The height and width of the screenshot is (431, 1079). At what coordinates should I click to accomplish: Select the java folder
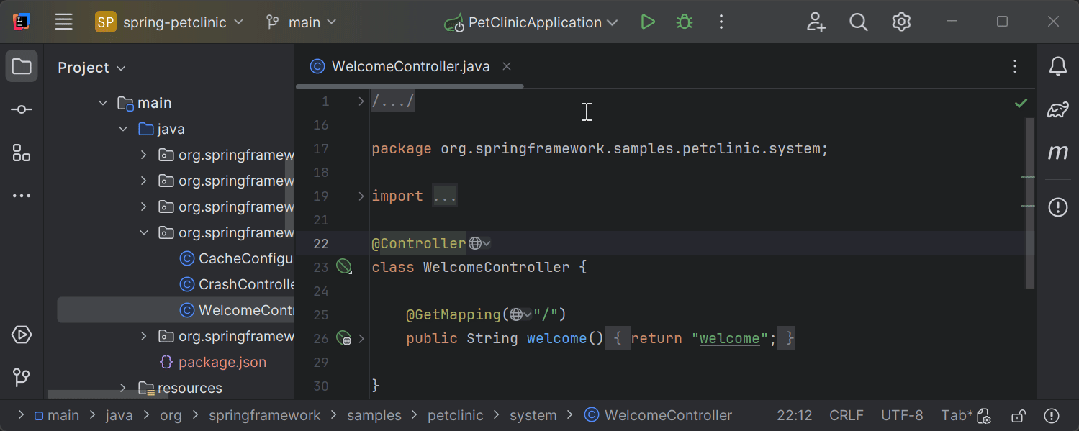point(161,129)
